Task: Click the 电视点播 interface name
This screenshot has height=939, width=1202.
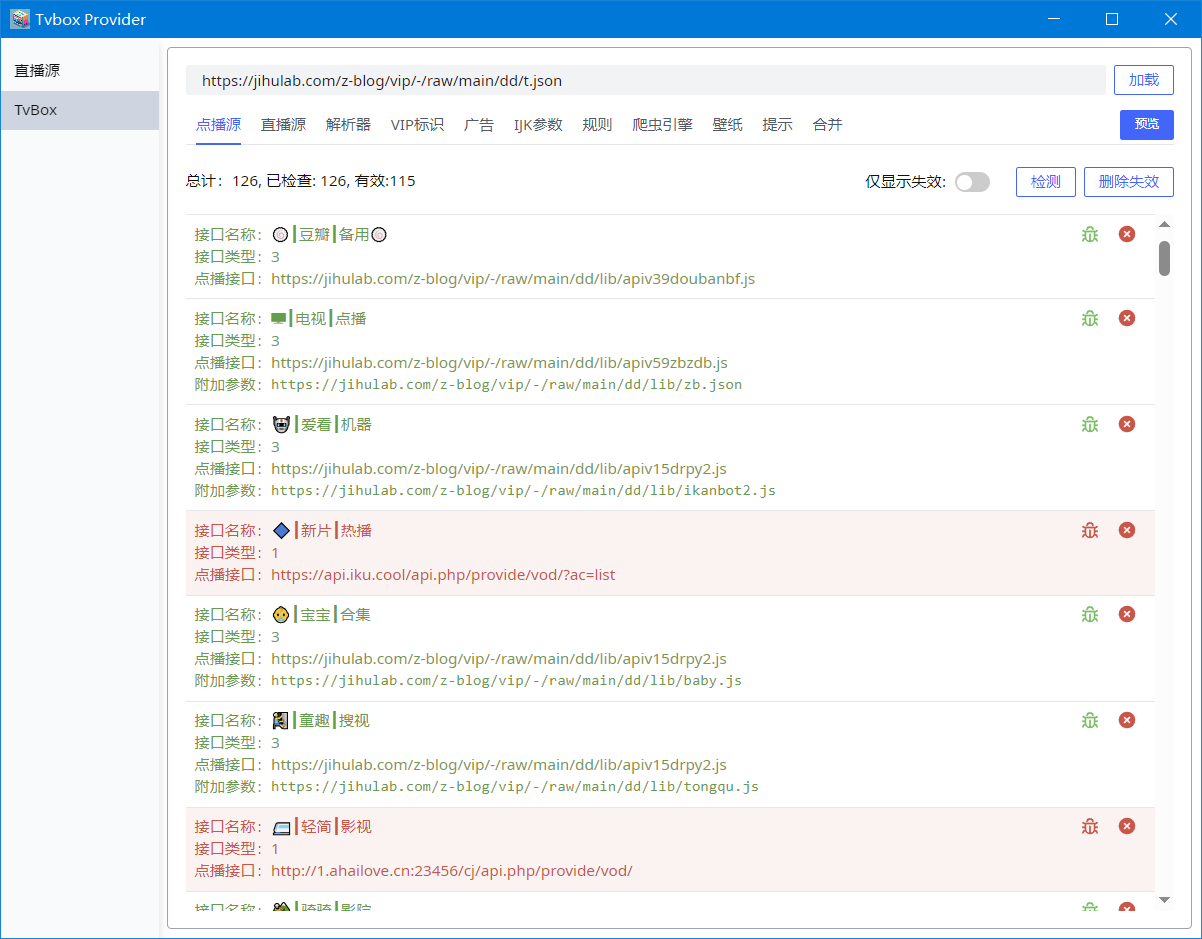Action: click(319, 319)
